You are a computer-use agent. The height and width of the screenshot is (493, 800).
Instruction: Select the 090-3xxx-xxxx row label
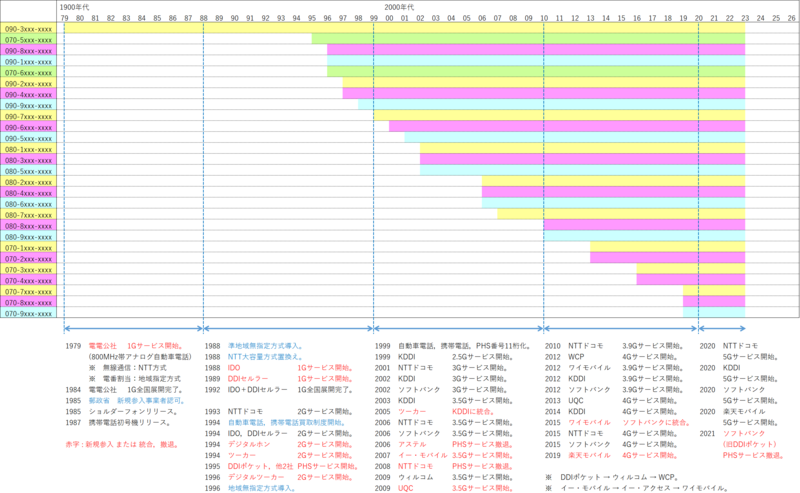[x=29, y=29]
